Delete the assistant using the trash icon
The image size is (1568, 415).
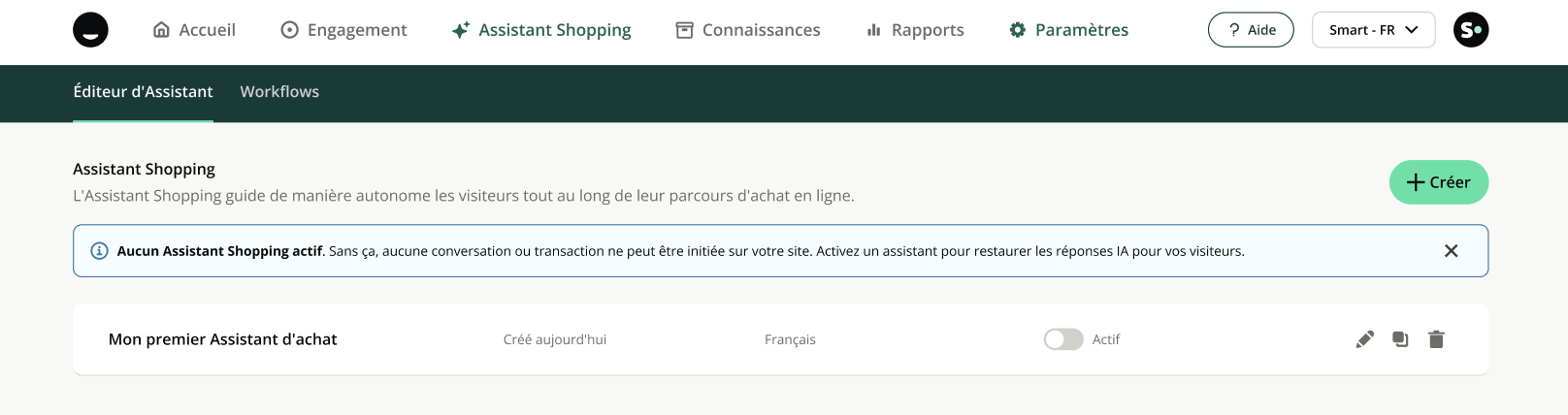[1436, 339]
